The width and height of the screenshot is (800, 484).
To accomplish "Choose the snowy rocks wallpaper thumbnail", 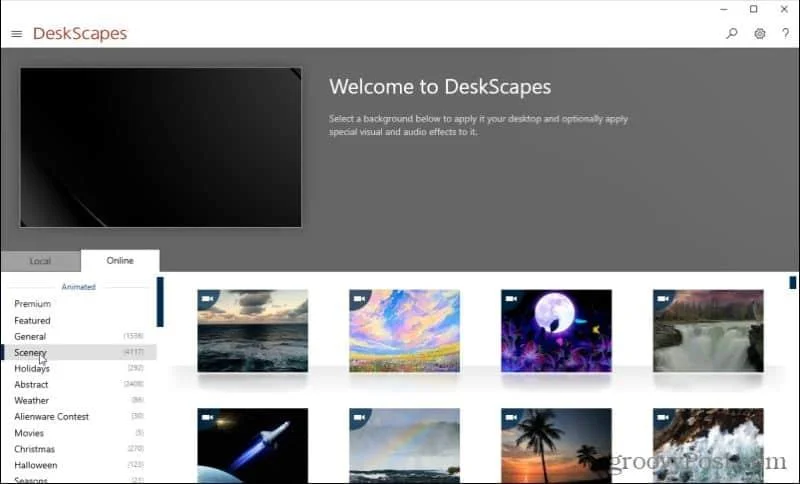I will click(708, 446).
